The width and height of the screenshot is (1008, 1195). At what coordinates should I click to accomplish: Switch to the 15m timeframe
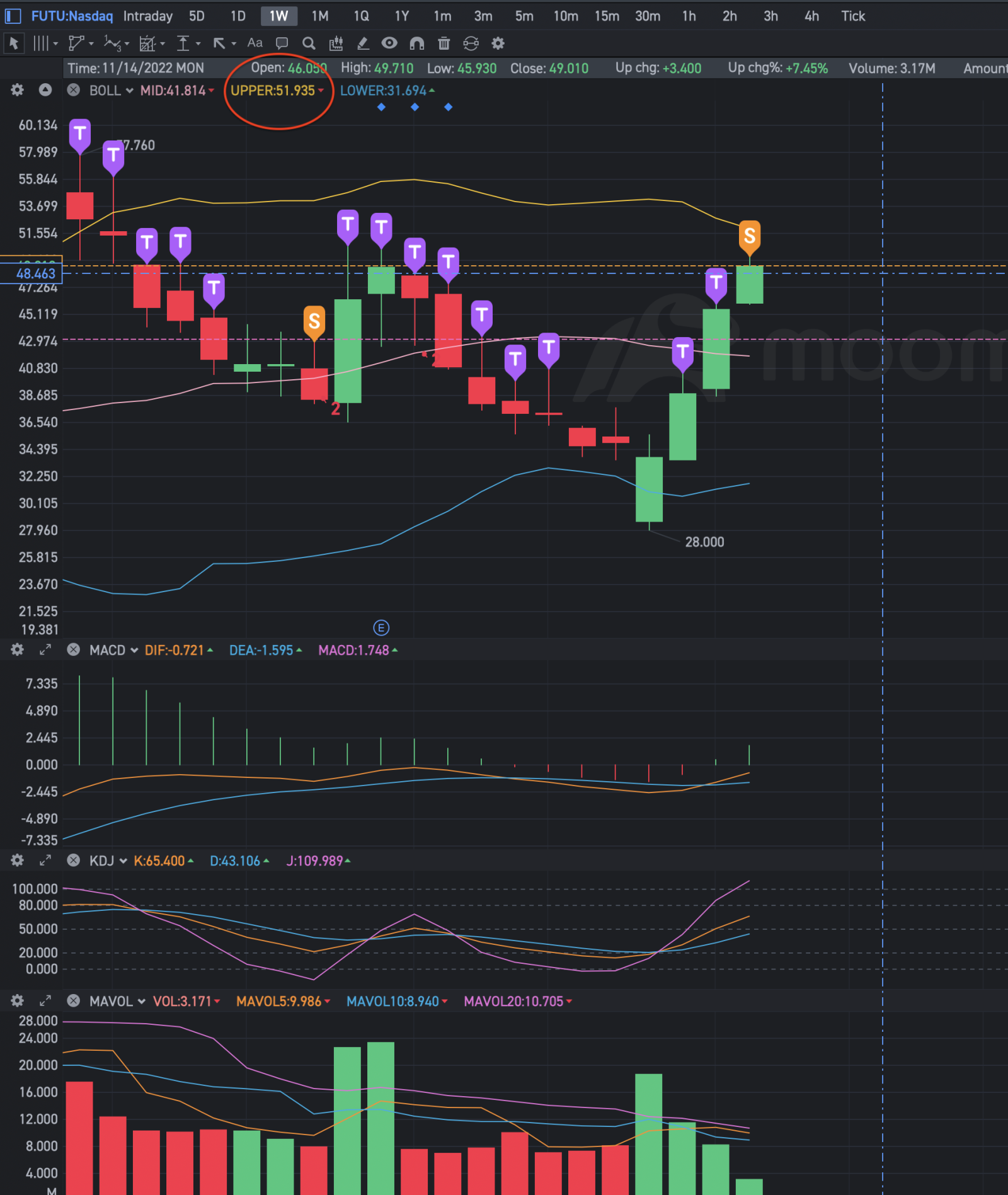click(607, 16)
